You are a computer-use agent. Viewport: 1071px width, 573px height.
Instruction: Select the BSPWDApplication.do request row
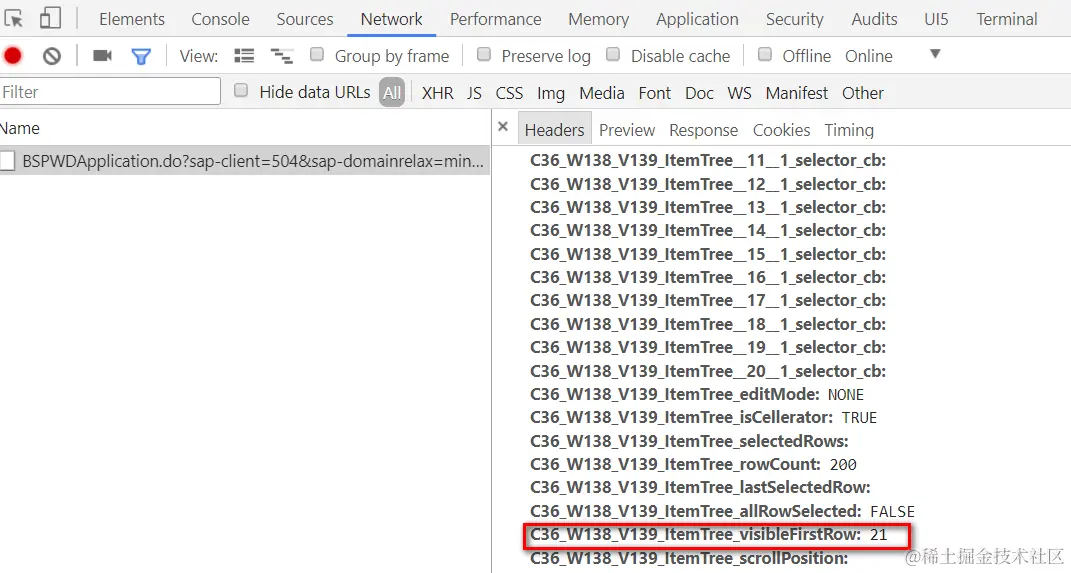tap(245, 160)
